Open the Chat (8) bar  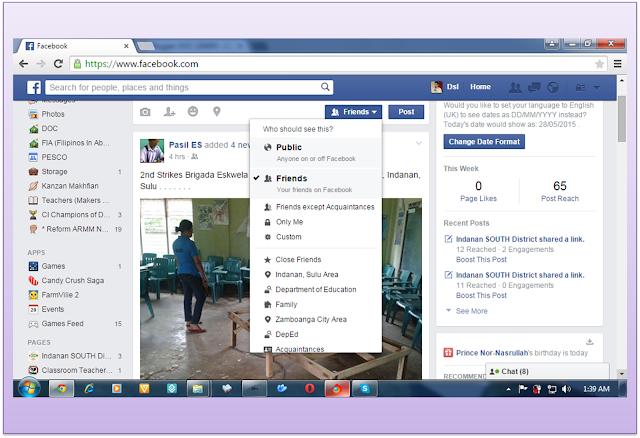click(547, 371)
